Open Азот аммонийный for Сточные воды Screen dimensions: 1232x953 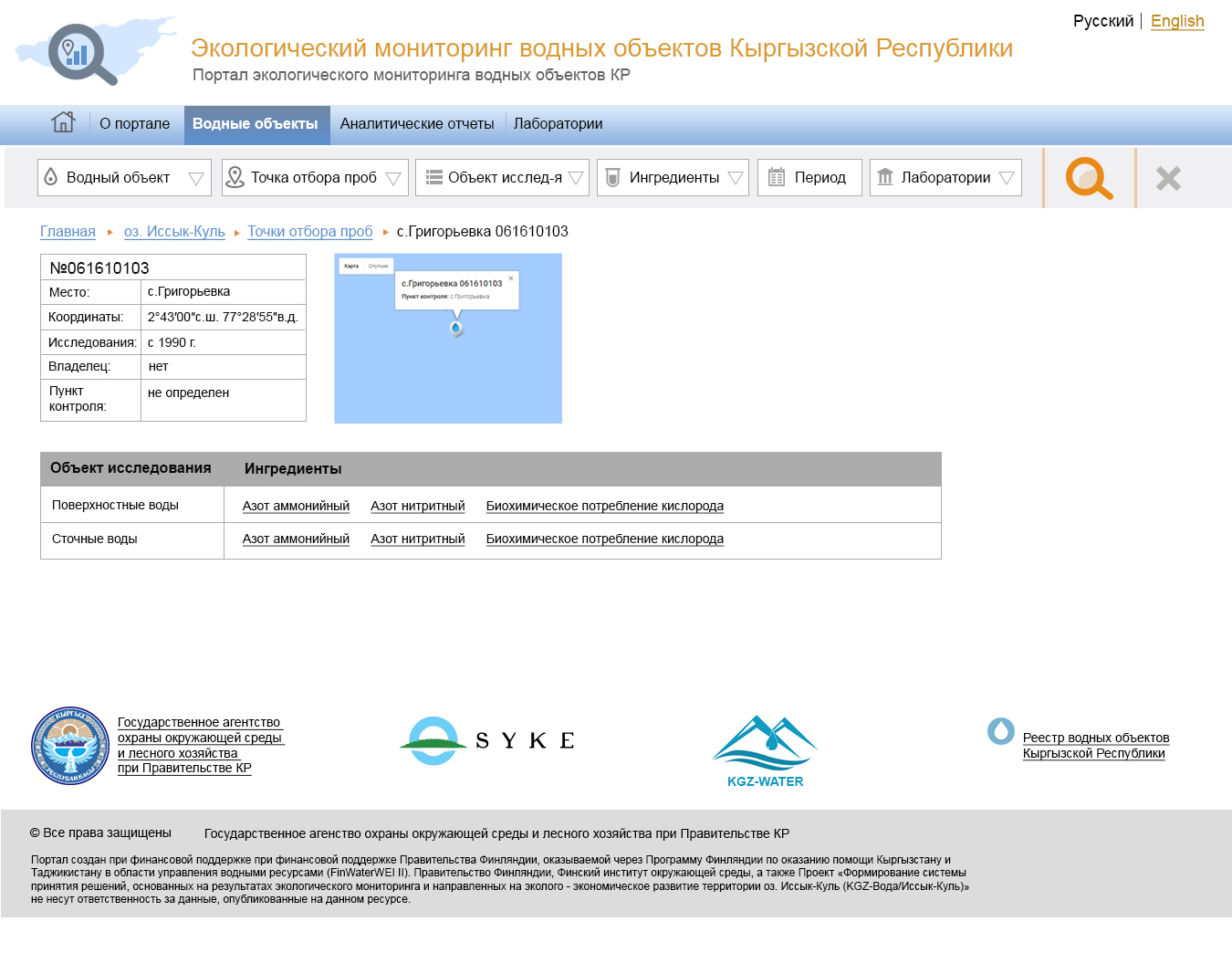296,539
